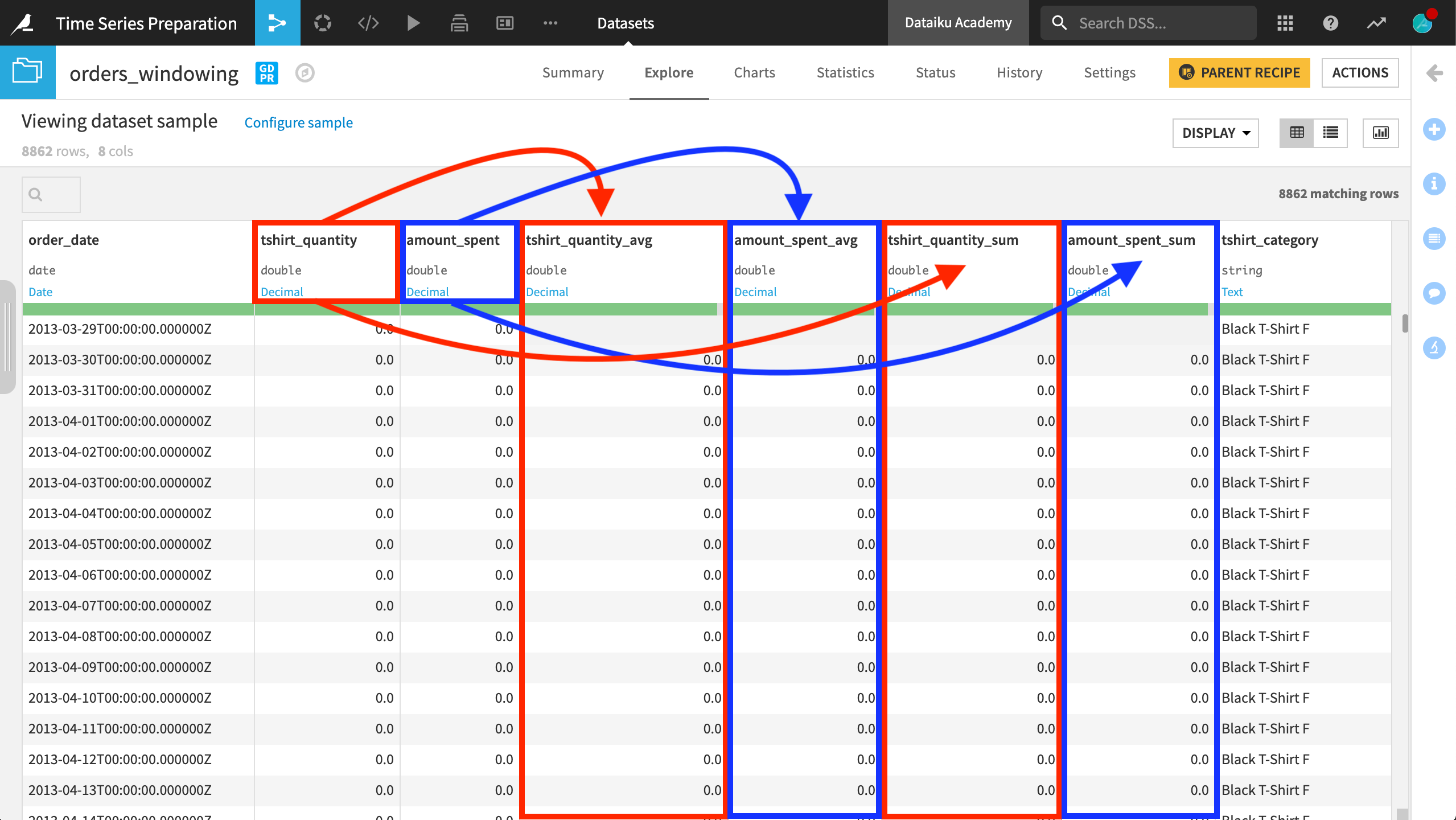1456x820 pixels.
Task: Click the terminal/console icon in toolbar
Action: 368,23
